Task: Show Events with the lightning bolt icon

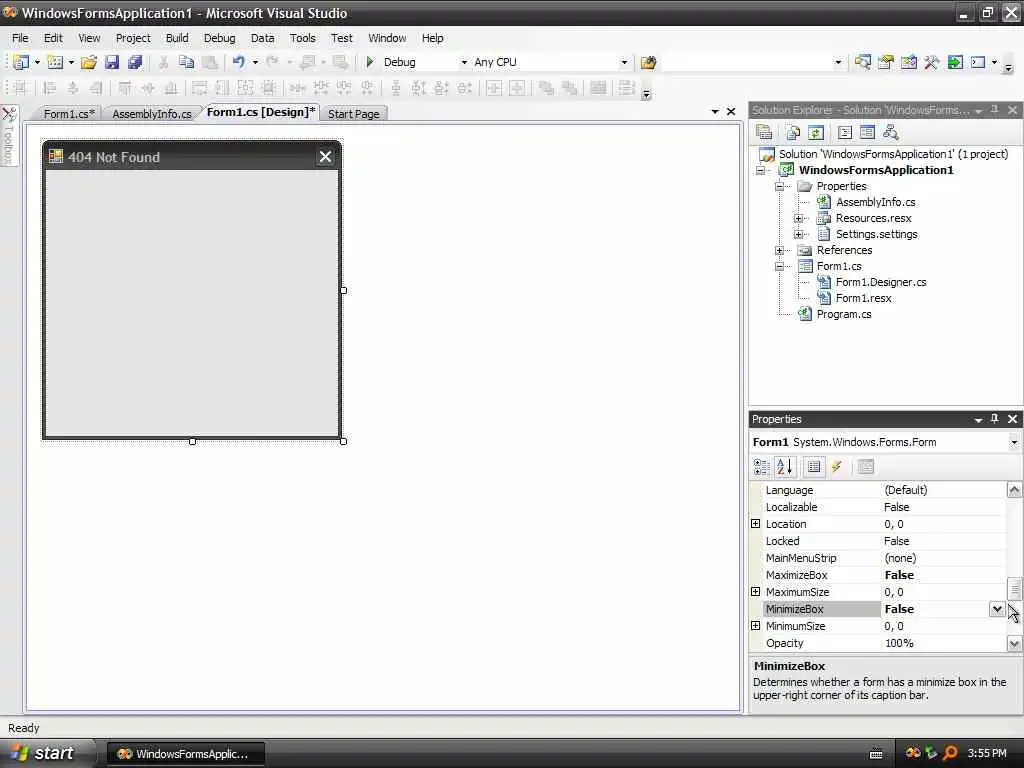Action: 837,466
